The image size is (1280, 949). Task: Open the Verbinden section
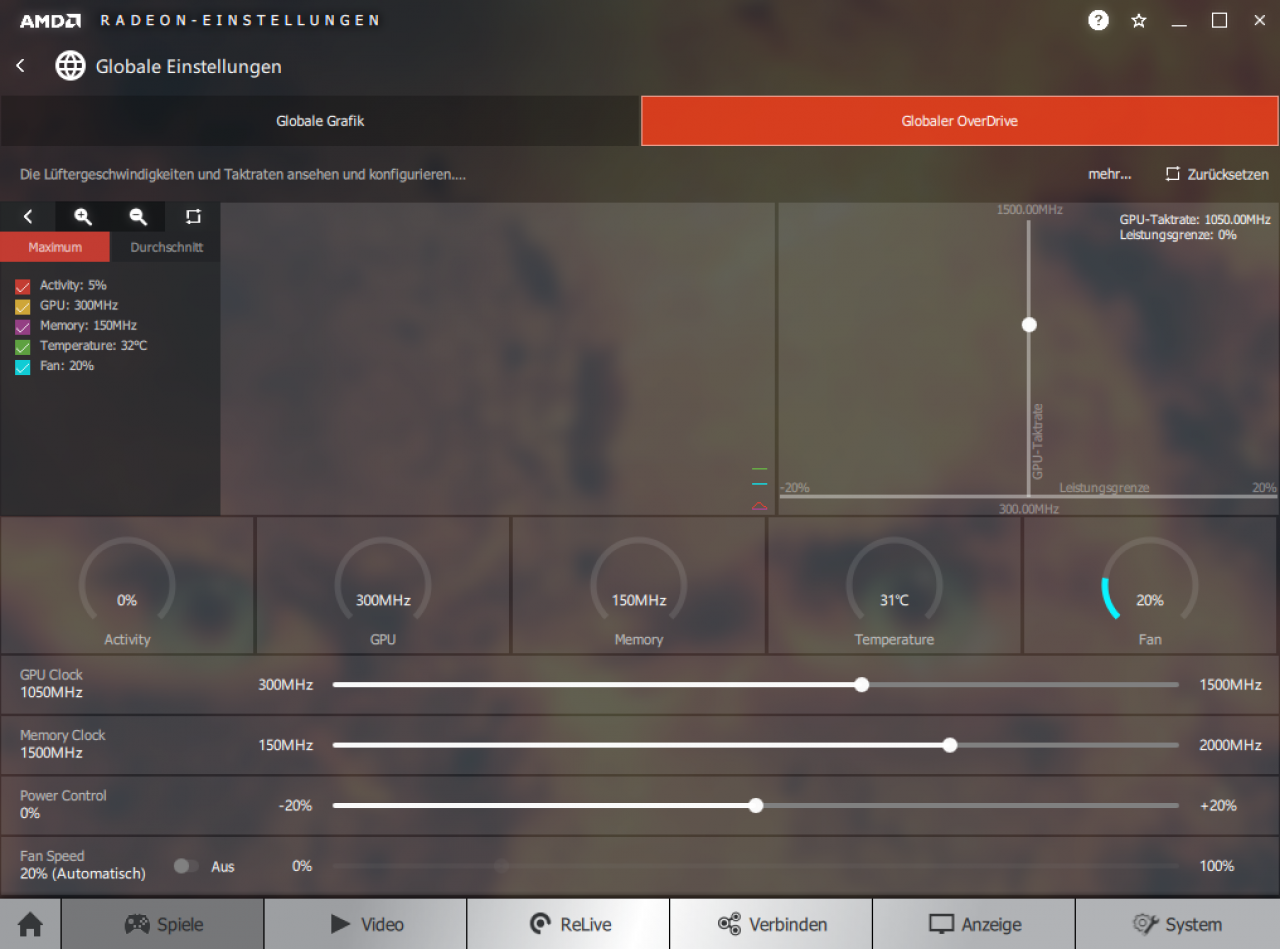(772, 924)
